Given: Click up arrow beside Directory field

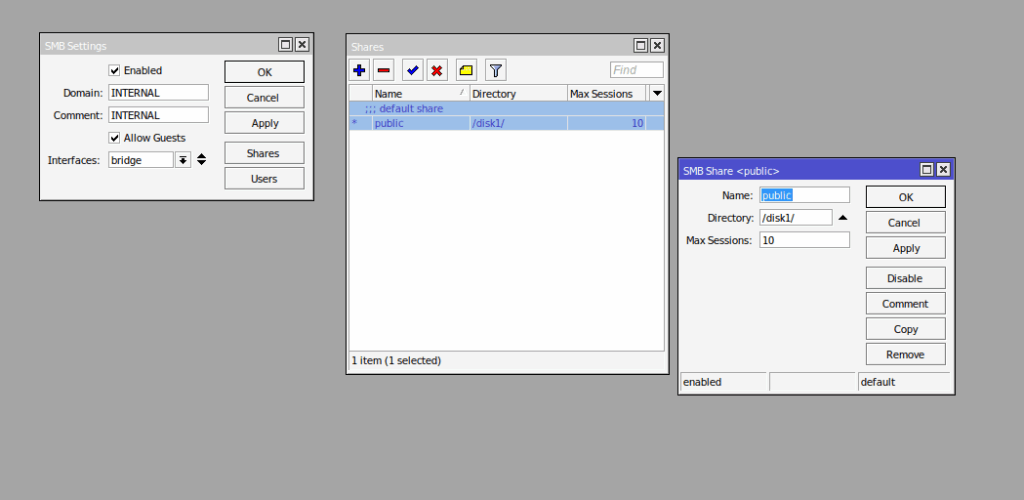Looking at the screenshot, I should [842, 217].
